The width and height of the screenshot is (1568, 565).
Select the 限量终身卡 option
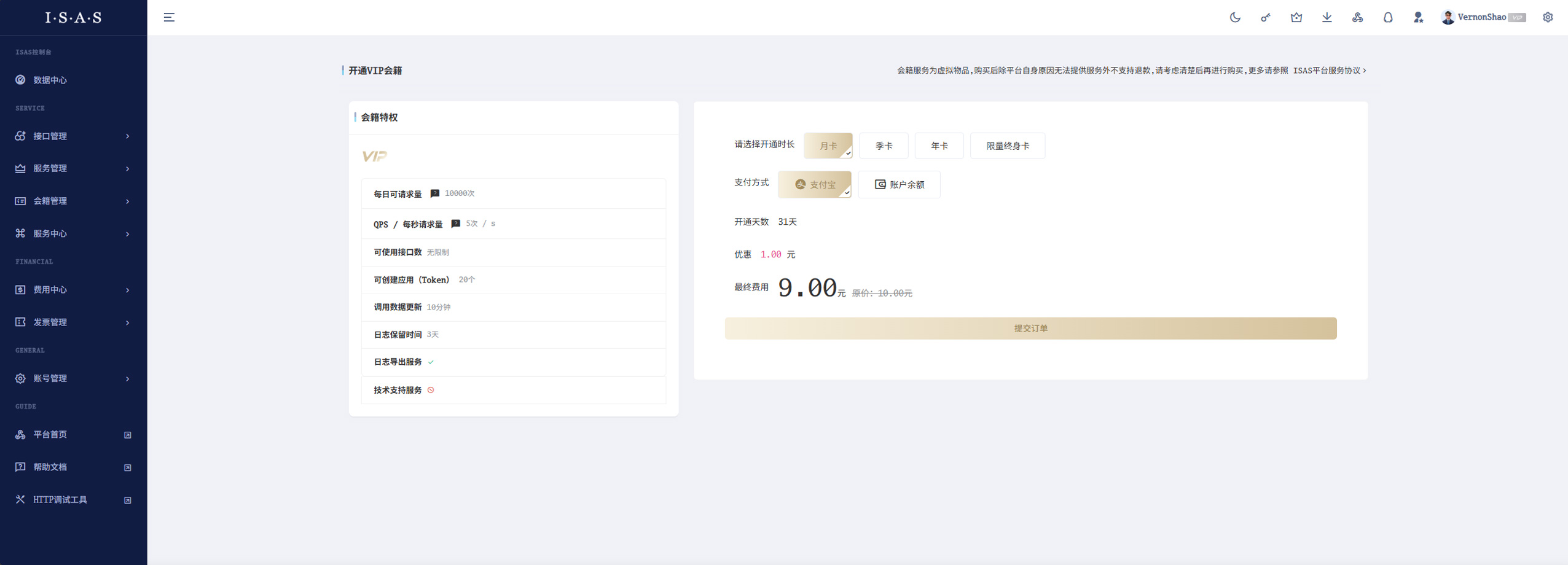coord(1007,146)
